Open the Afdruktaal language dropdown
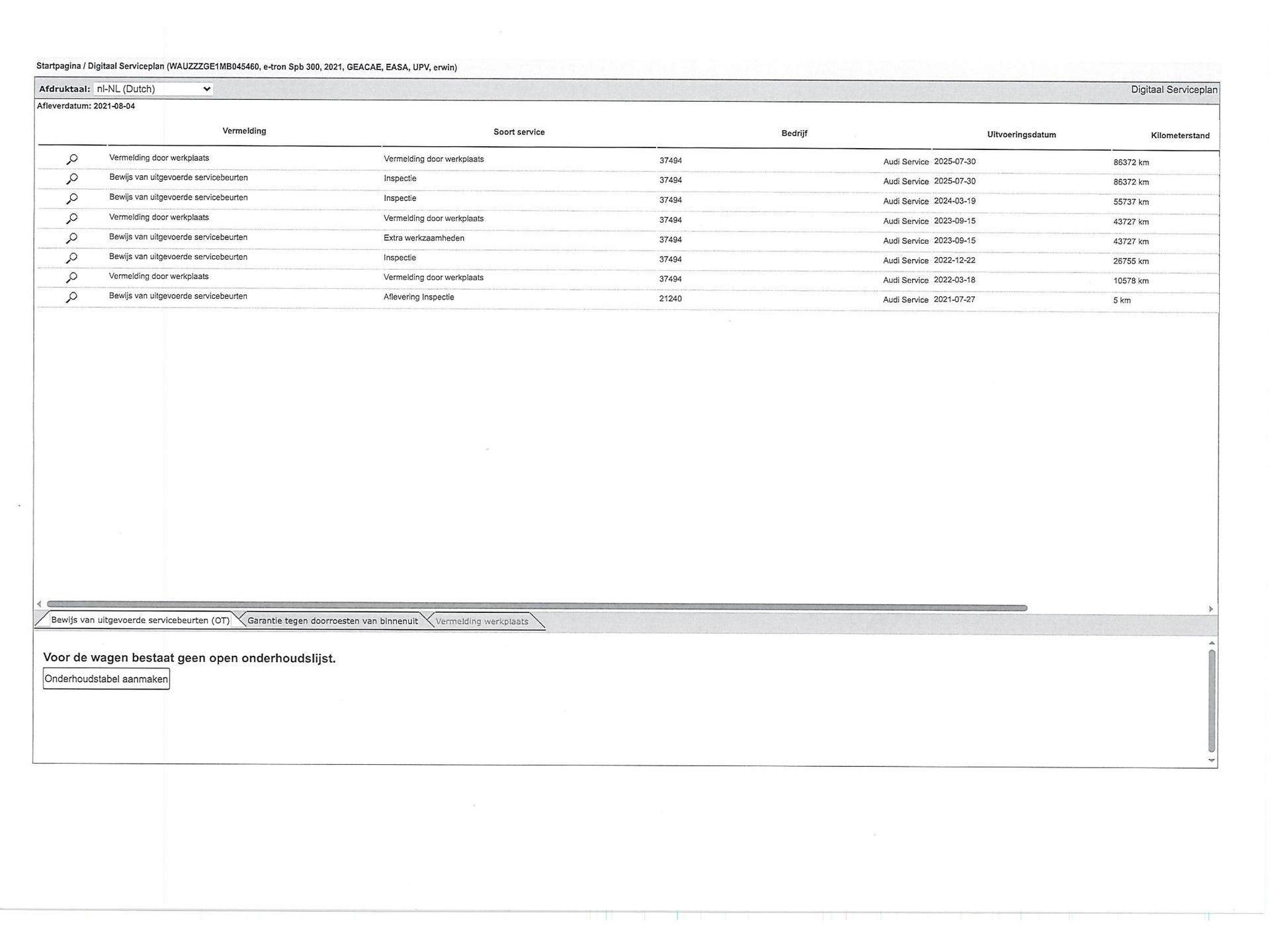1270x952 pixels. (x=153, y=89)
